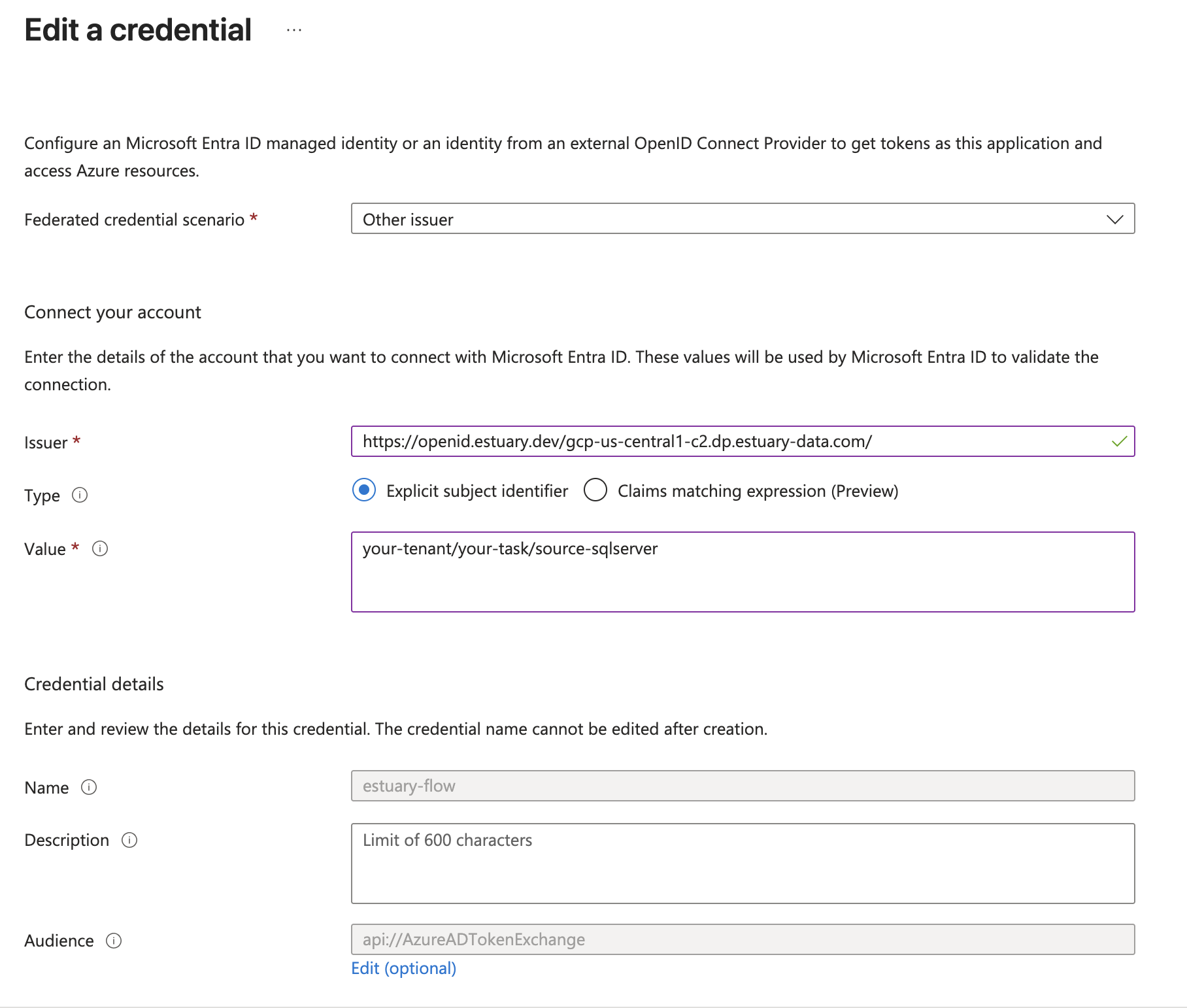Click Edit (optional) below the Audience field
The image size is (1187, 1008).
click(x=403, y=968)
